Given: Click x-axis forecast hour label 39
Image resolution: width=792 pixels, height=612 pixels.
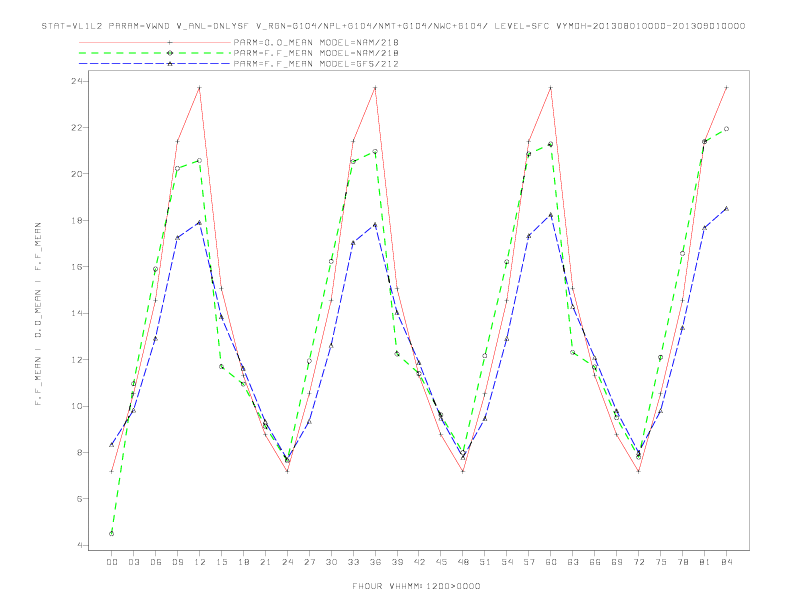Looking at the screenshot, I should coord(397,562).
